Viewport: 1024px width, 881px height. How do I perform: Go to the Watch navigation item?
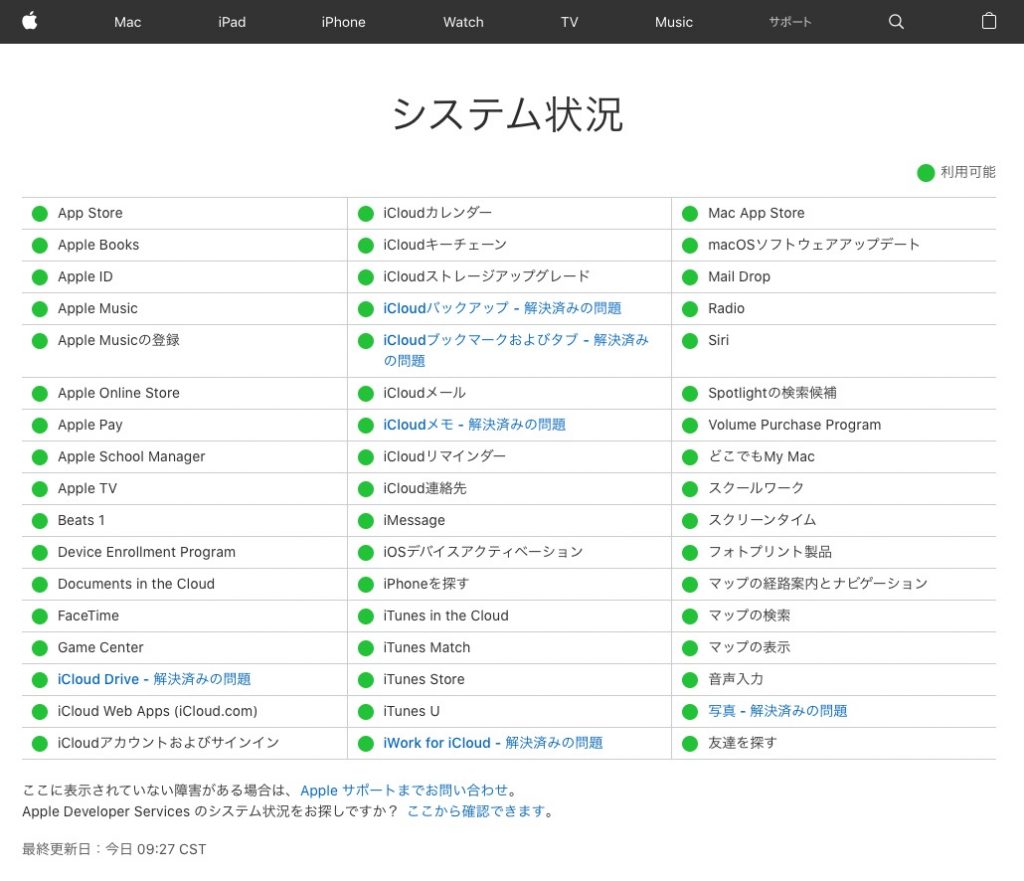[463, 22]
